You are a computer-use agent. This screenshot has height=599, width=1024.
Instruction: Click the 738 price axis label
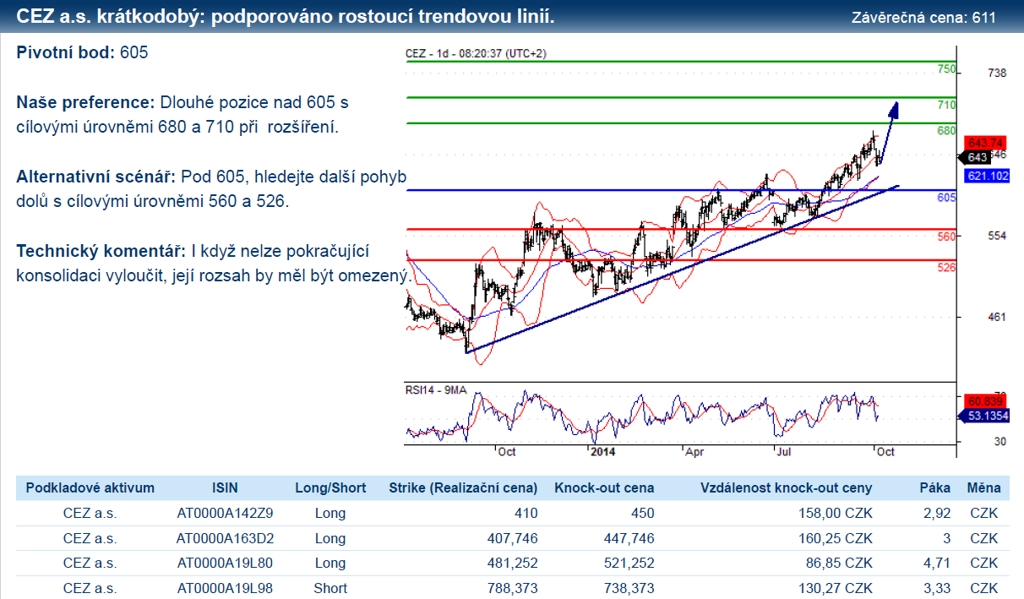pos(997,73)
